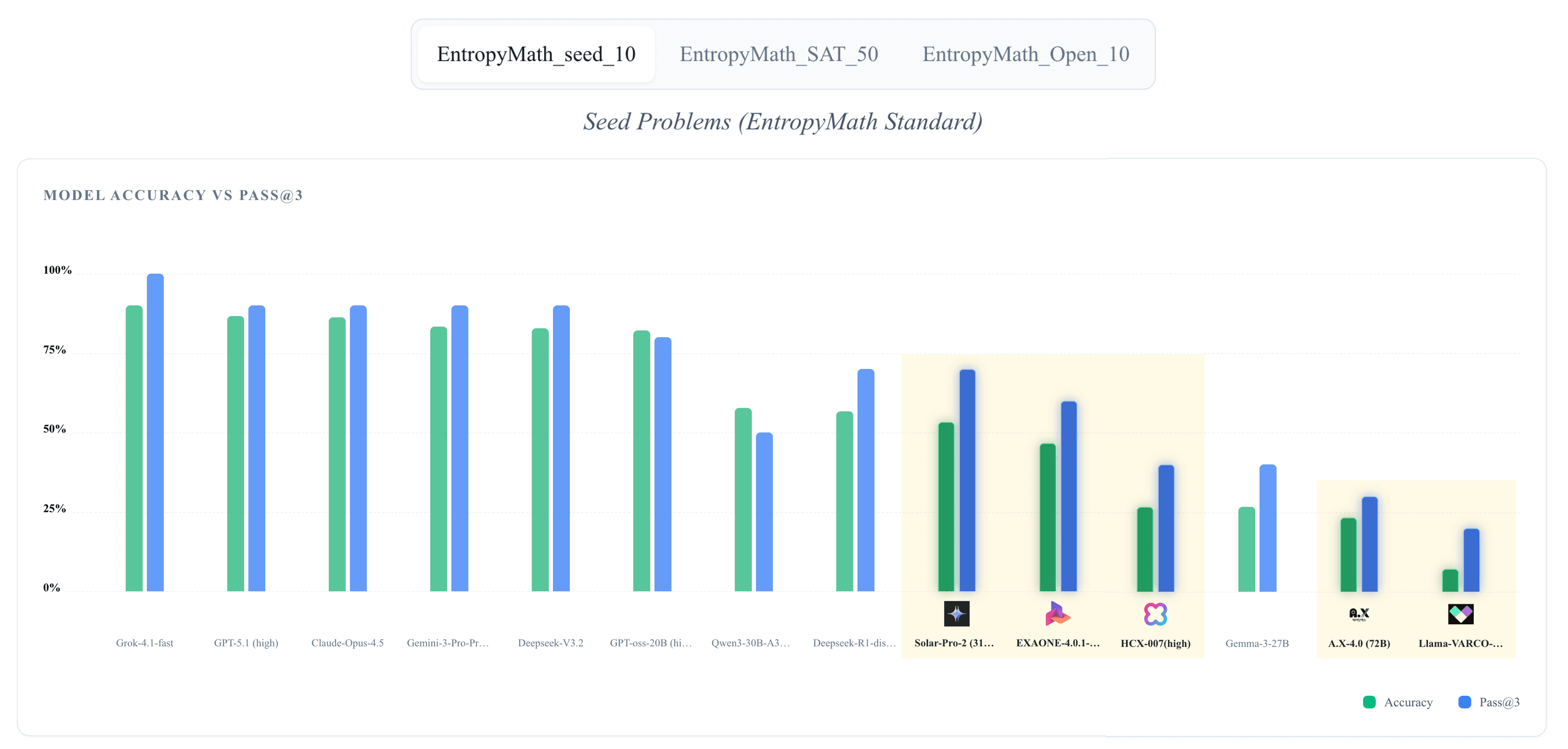
Task: Select the EntropyMath_seed_10 tab
Action: click(535, 54)
